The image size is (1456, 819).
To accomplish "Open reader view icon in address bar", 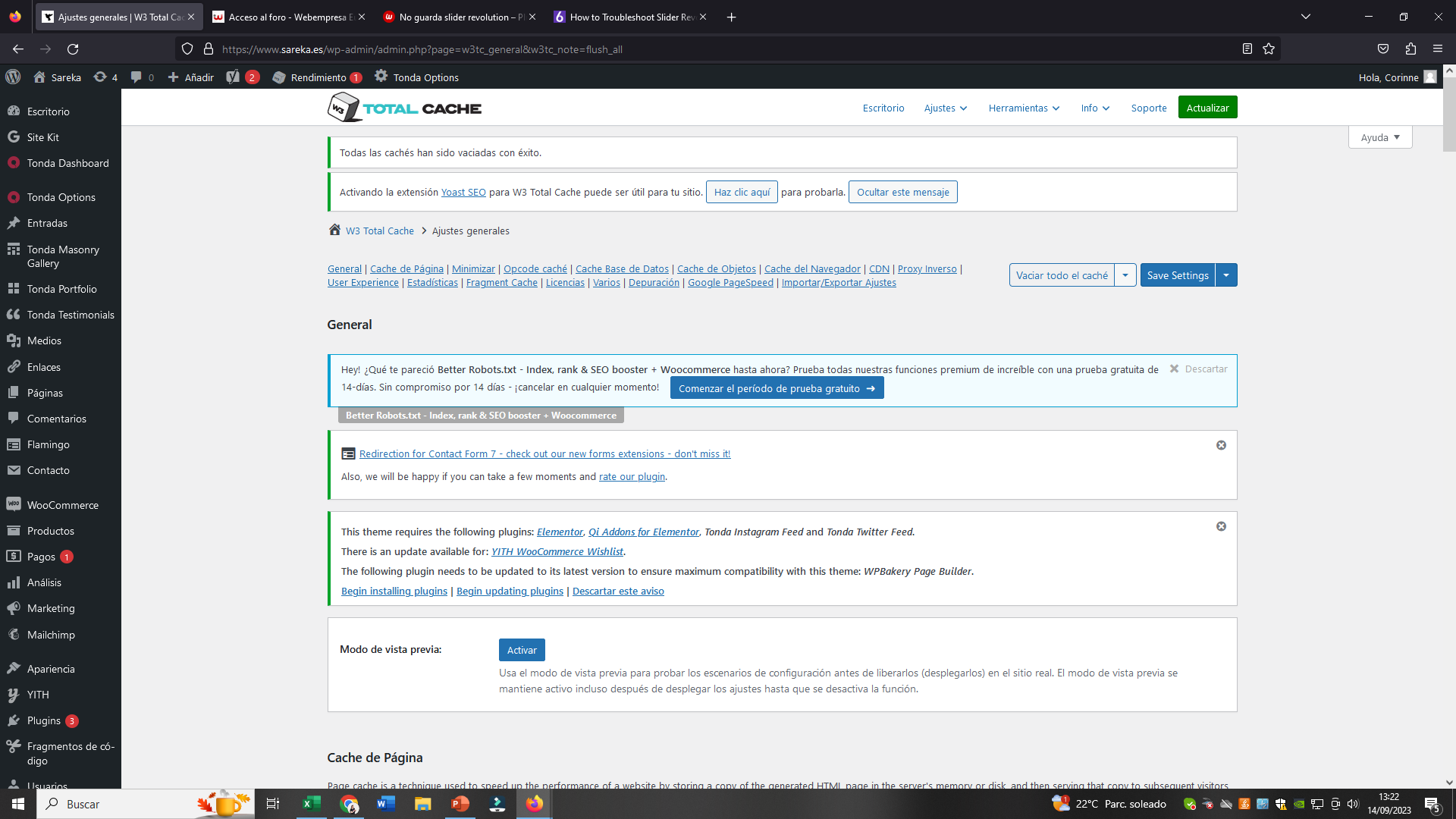I will pyautogui.click(x=1247, y=49).
